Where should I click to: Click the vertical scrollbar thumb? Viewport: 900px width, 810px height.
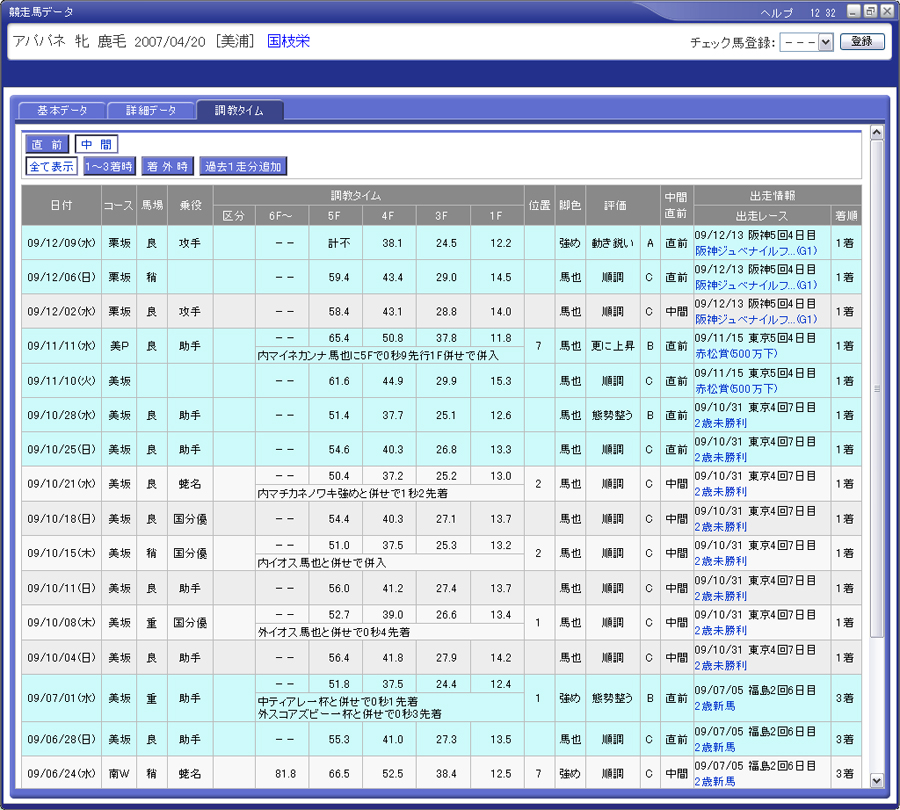(877, 390)
